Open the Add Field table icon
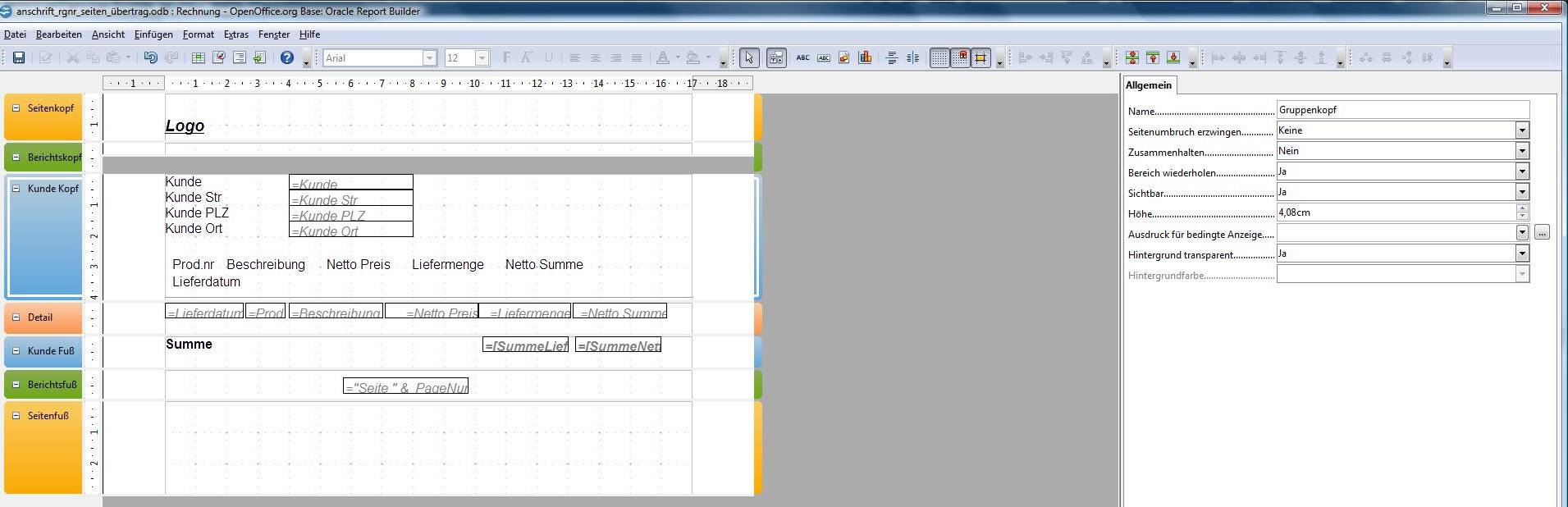 pyautogui.click(x=198, y=57)
